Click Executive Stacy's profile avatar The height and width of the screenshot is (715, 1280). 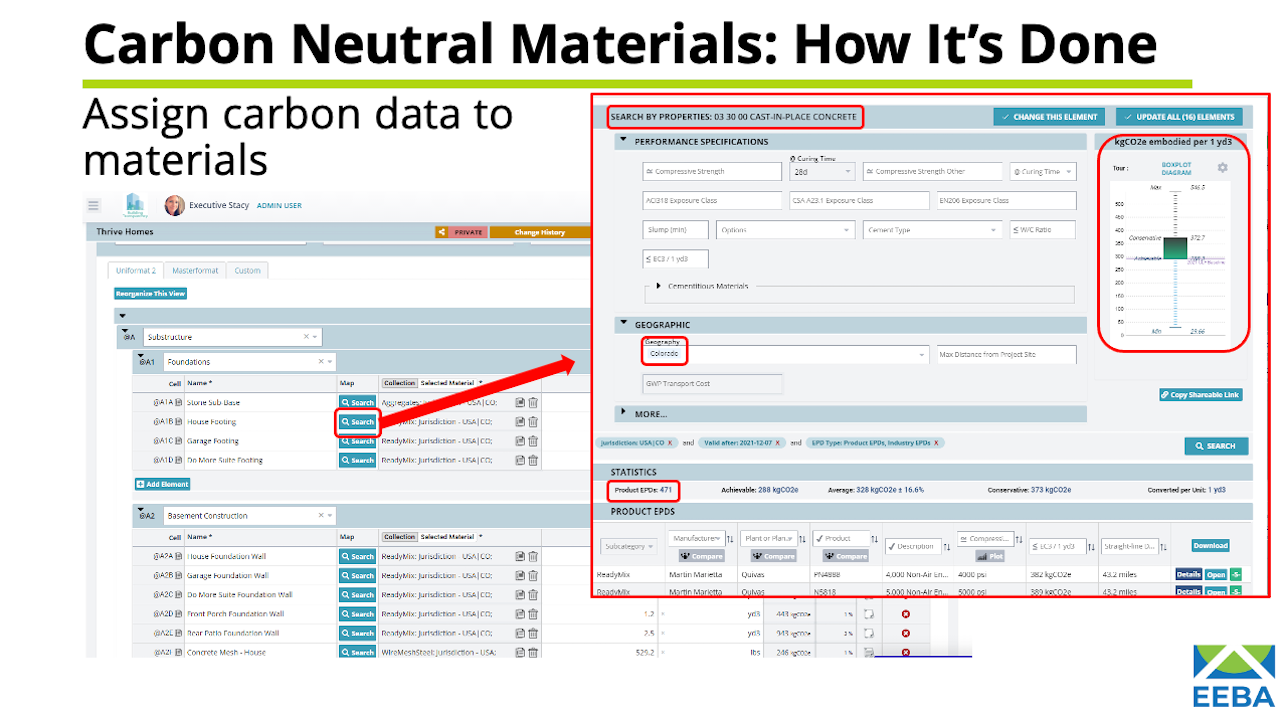tap(175, 205)
